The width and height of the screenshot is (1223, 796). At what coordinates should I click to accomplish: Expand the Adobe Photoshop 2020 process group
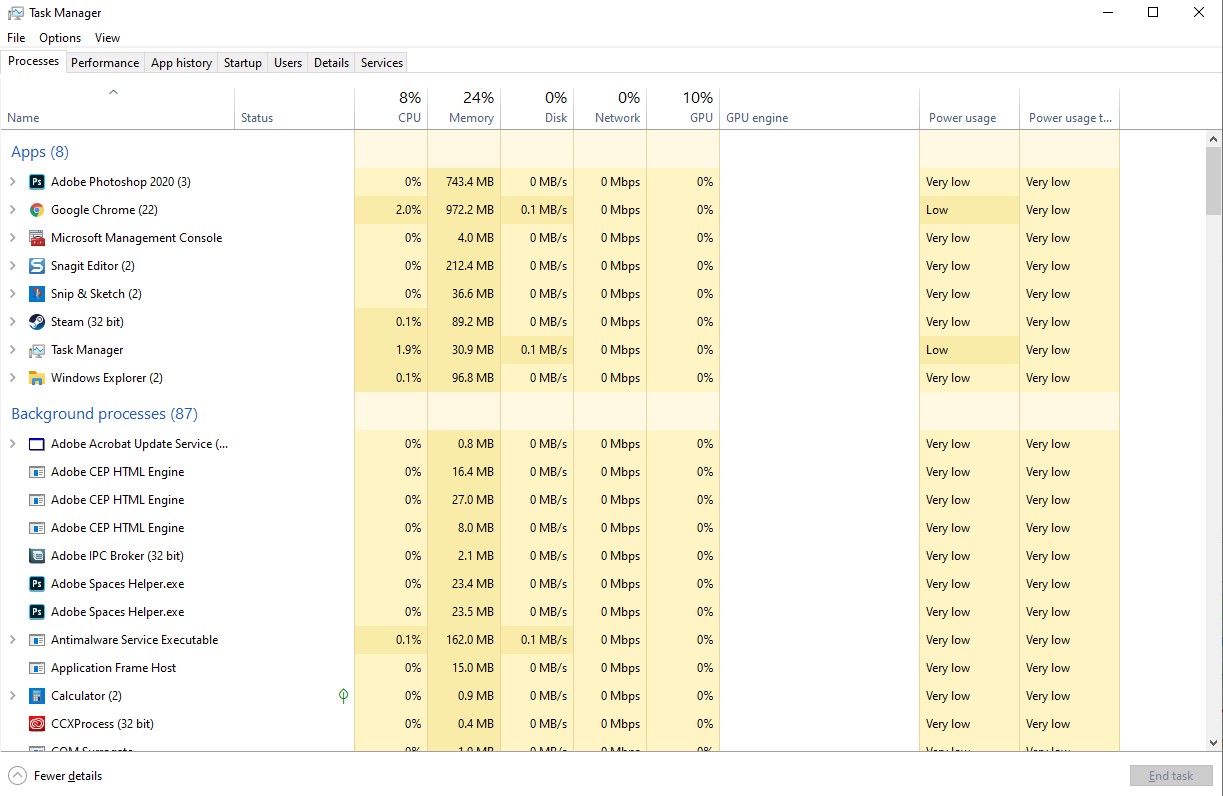(x=12, y=182)
